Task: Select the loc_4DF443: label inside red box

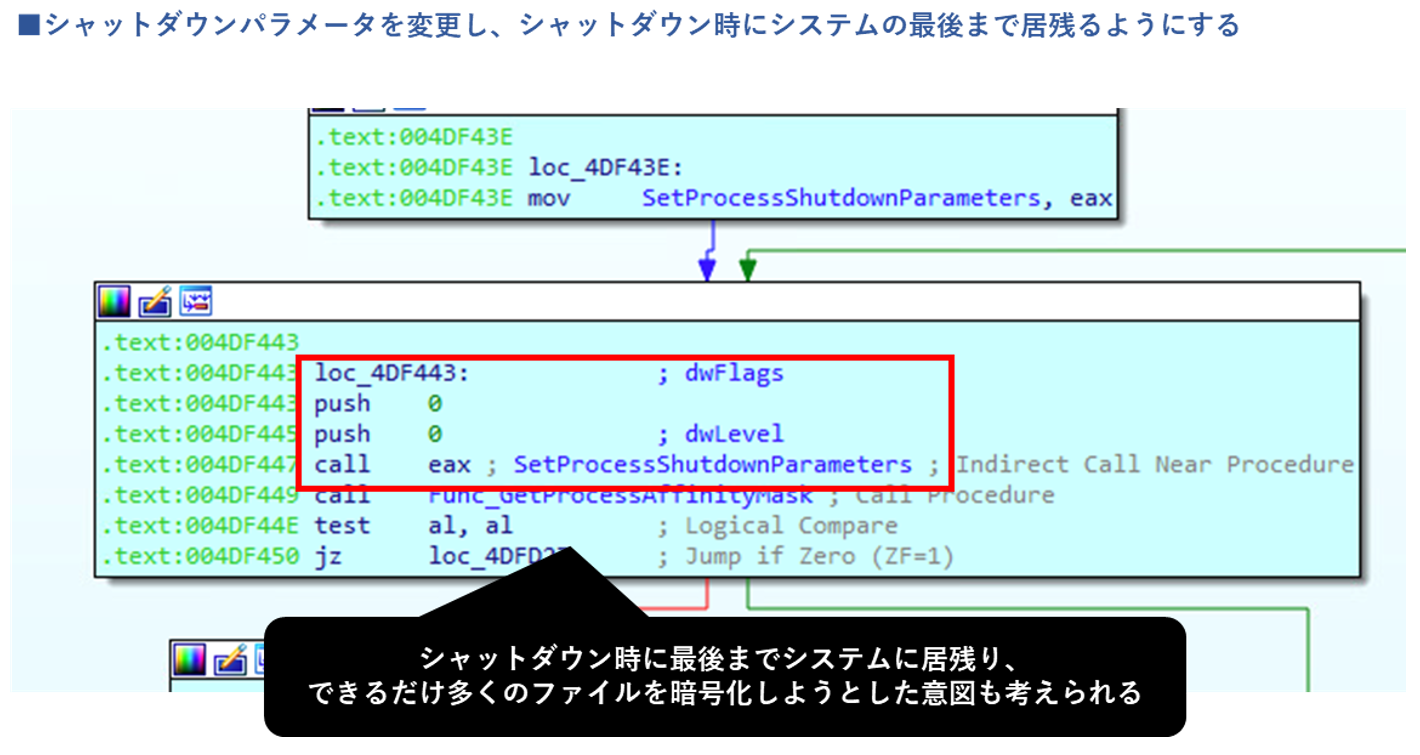Action: pos(391,374)
